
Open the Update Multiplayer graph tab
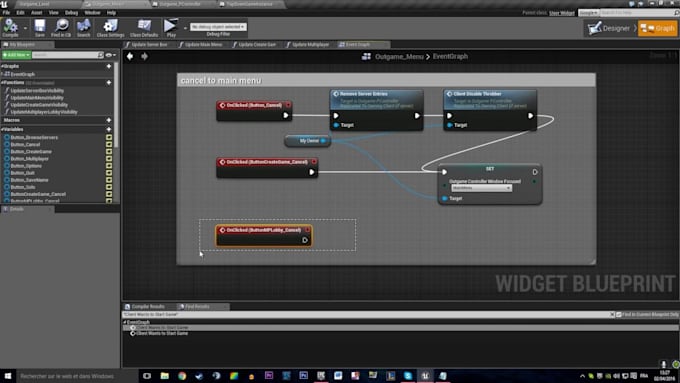310,45
